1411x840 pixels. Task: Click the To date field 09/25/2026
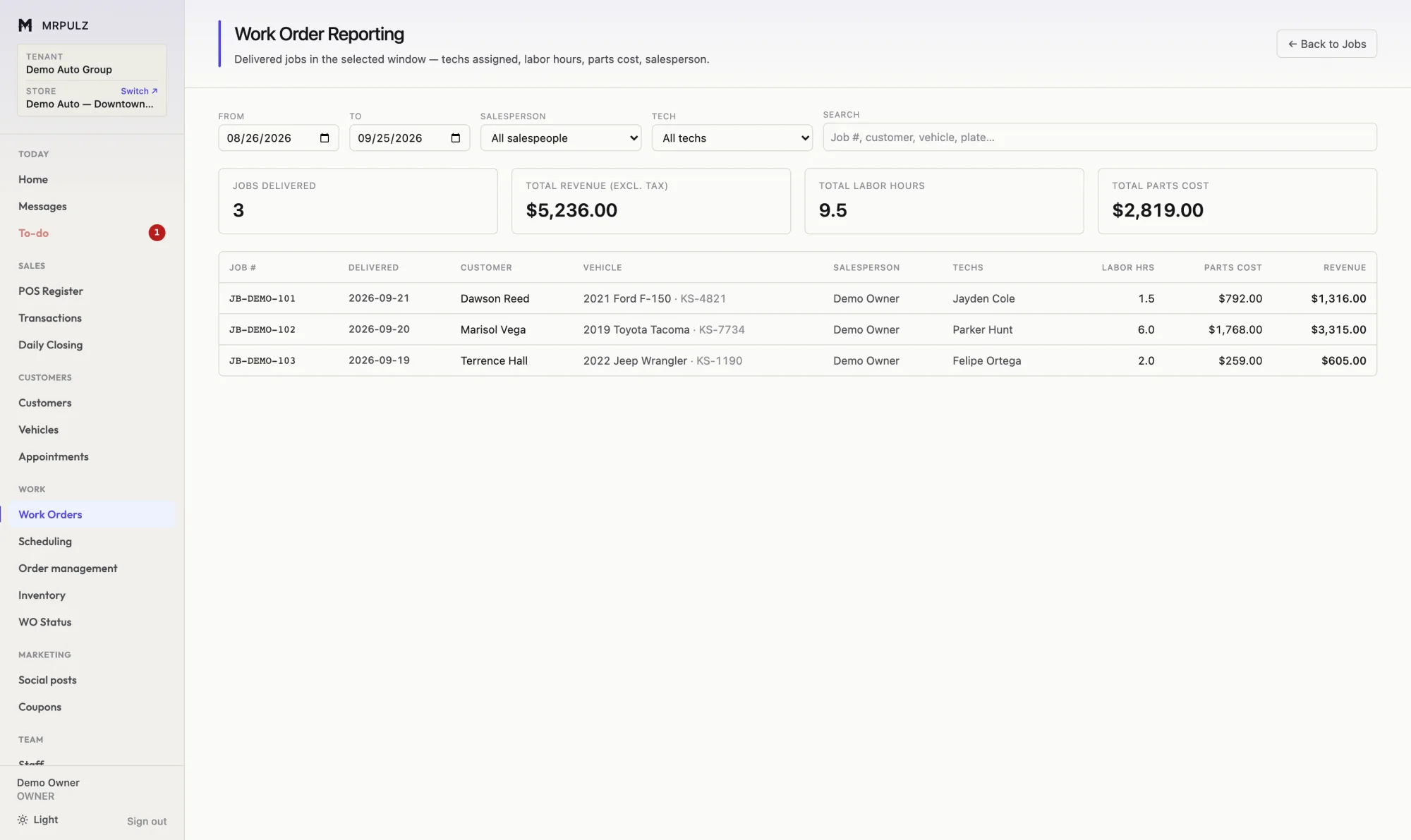point(410,138)
